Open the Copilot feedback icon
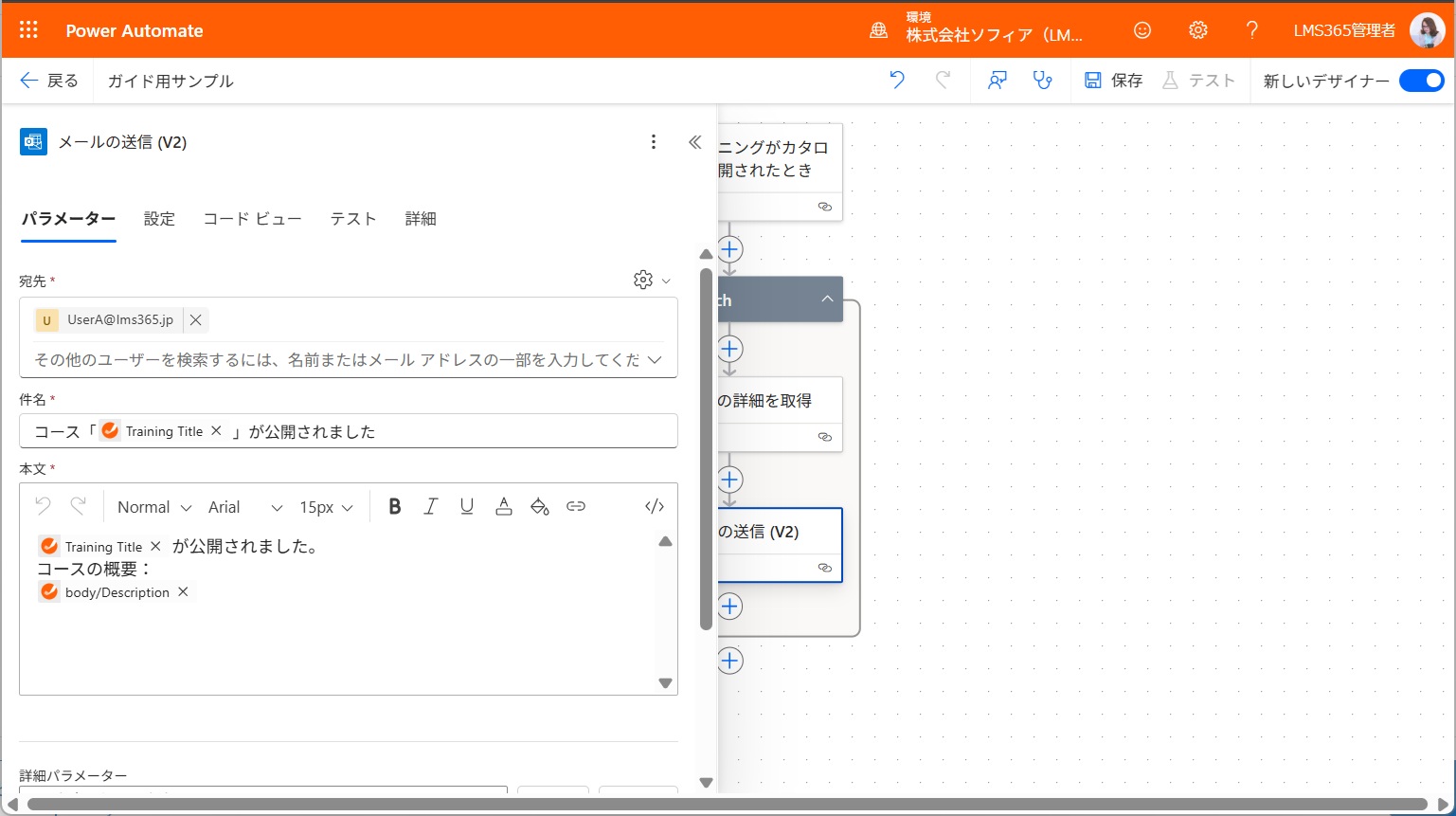Screen dimensions: 1456x816 (997, 81)
